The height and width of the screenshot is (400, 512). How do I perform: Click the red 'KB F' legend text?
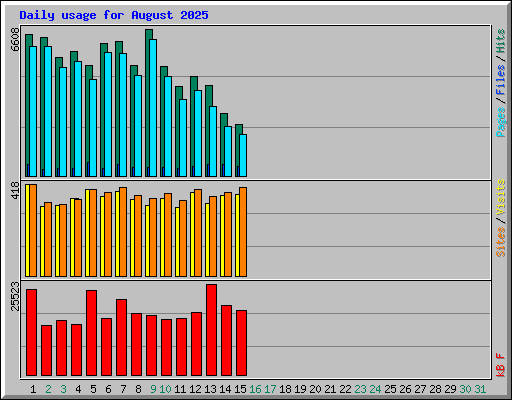click(x=500, y=365)
